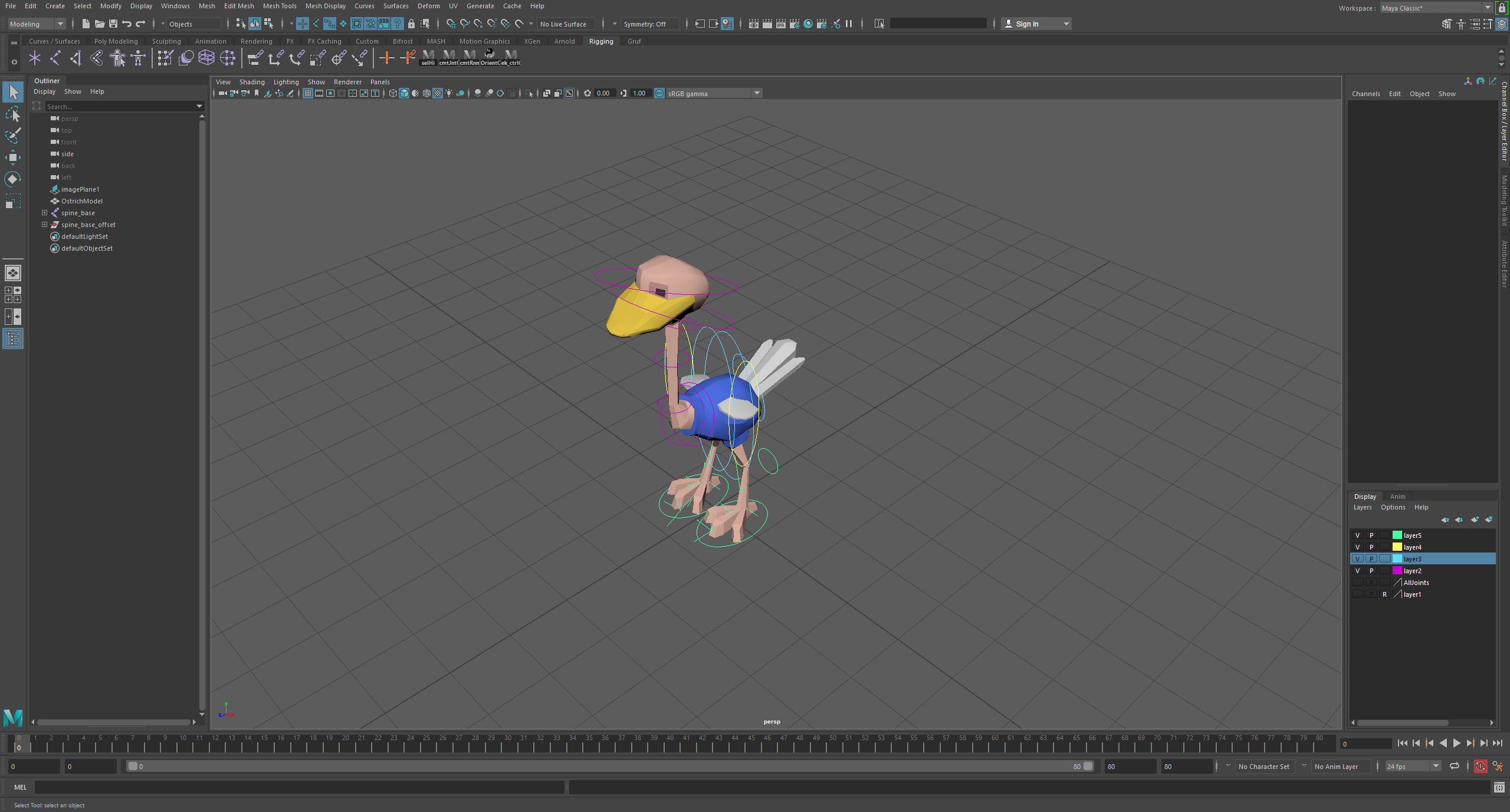Click the Undo icon in status line
1510x812 pixels.
click(127, 24)
